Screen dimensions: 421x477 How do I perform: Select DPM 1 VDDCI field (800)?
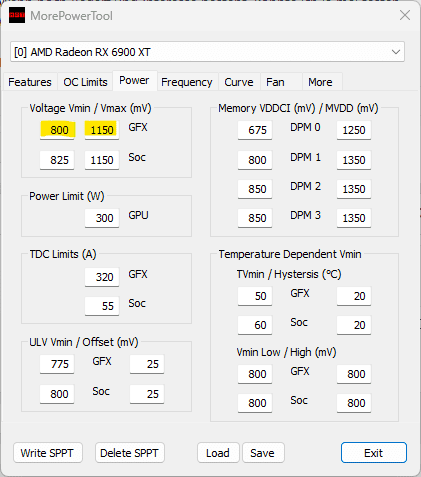(x=255, y=160)
